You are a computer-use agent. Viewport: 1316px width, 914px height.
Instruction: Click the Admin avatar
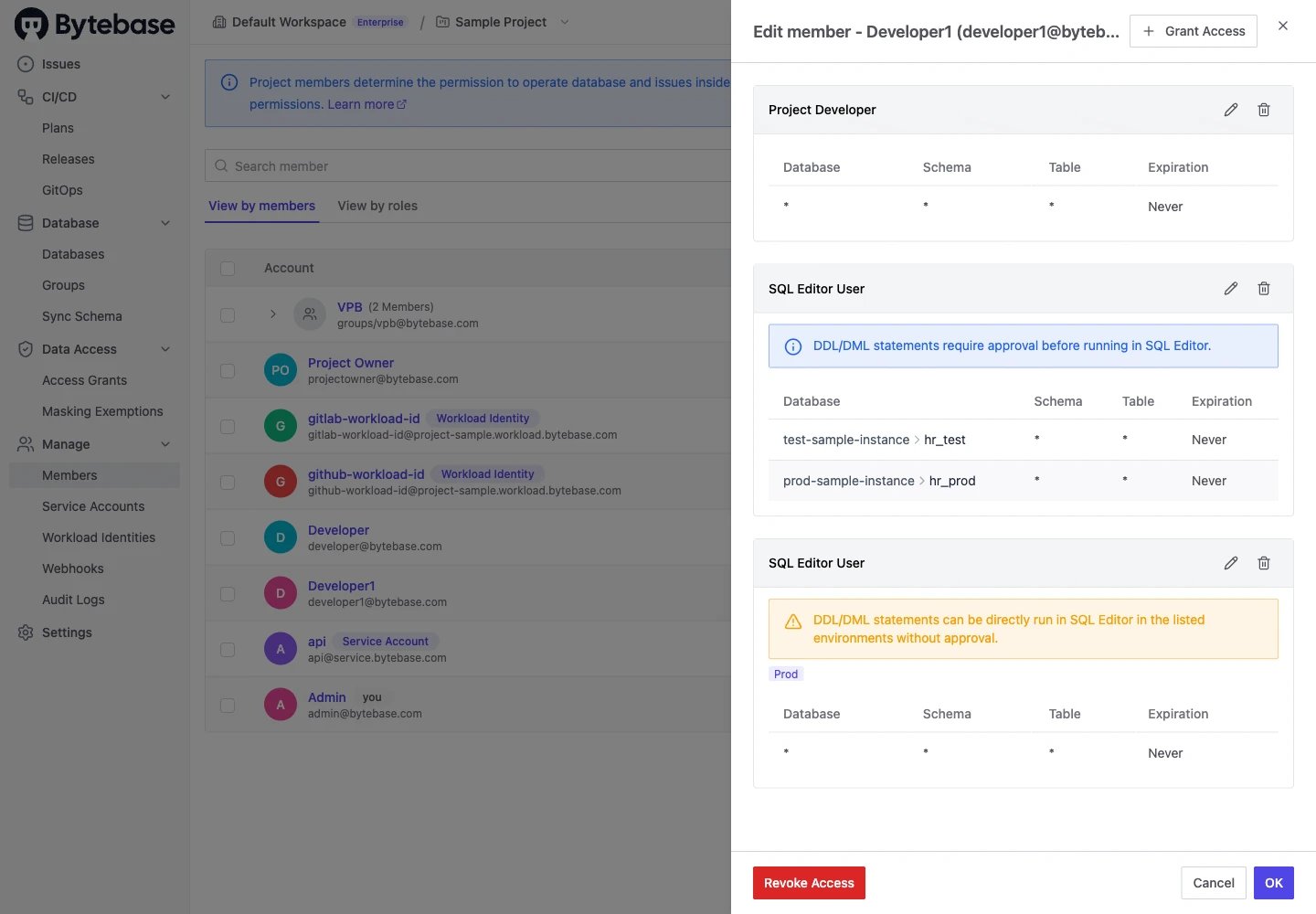tap(281, 705)
